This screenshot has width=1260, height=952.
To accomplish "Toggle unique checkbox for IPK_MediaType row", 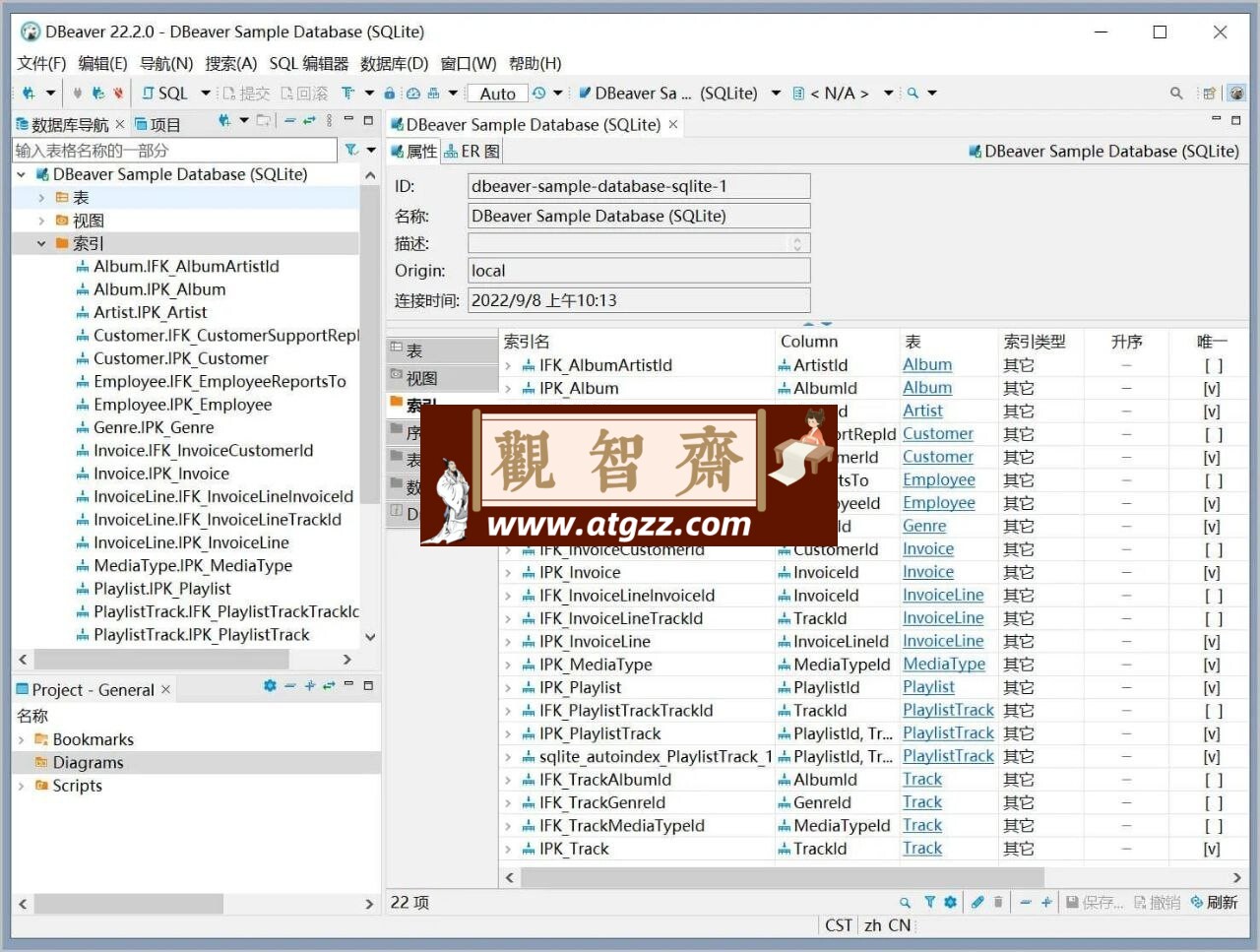I will 1213,665.
